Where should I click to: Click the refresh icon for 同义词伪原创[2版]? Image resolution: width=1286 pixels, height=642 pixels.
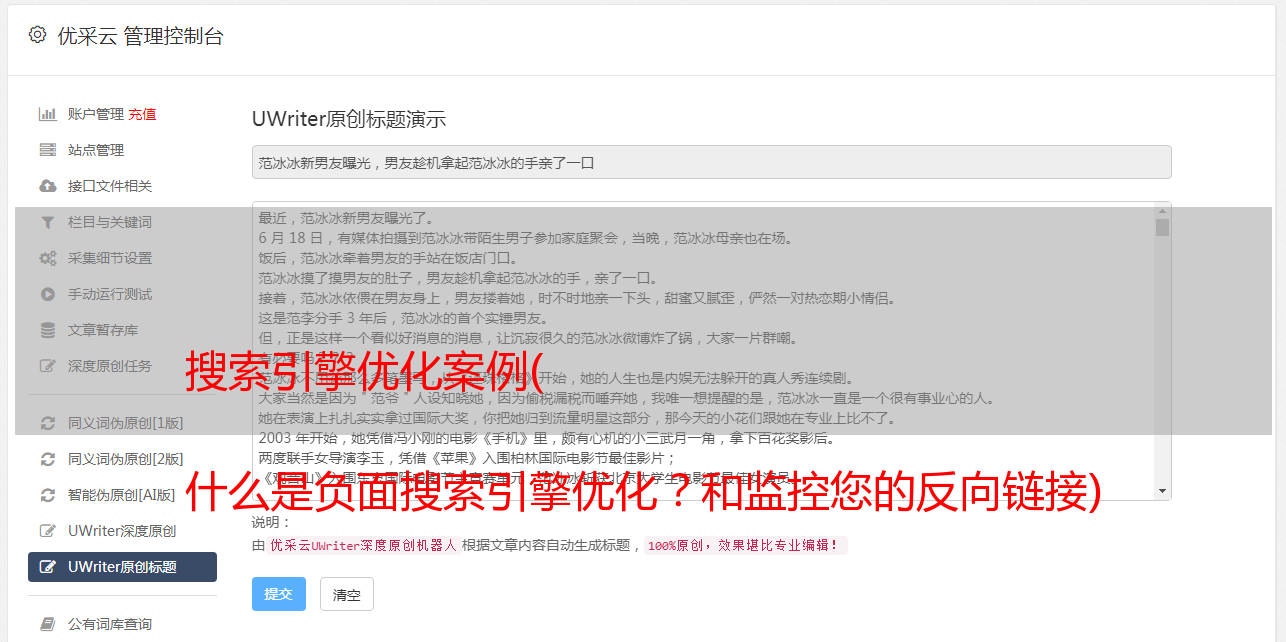47,459
